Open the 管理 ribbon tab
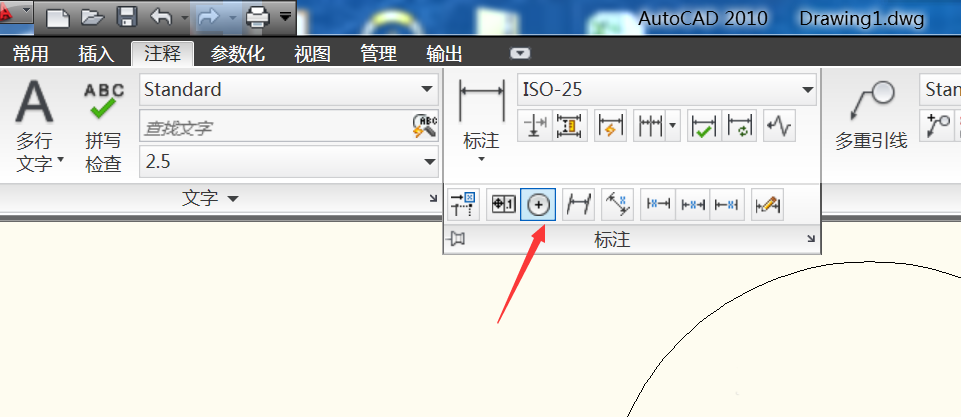961x417 pixels. click(x=378, y=54)
